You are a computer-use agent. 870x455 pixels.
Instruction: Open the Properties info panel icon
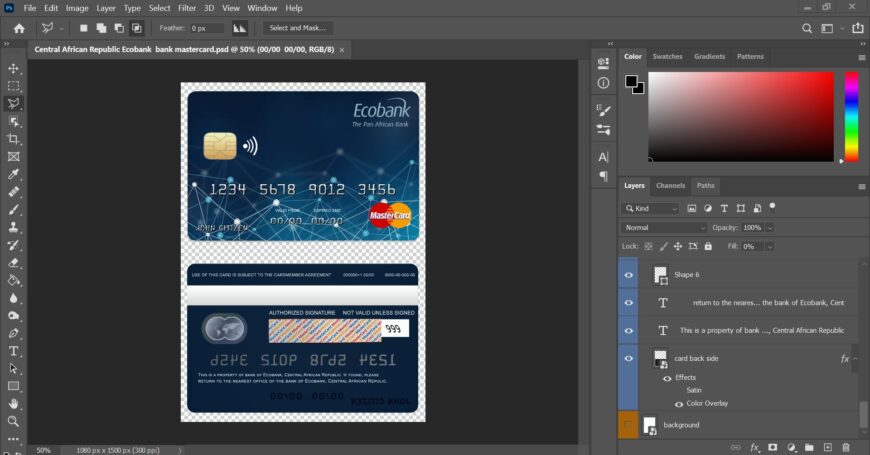click(x=603, y=83)
